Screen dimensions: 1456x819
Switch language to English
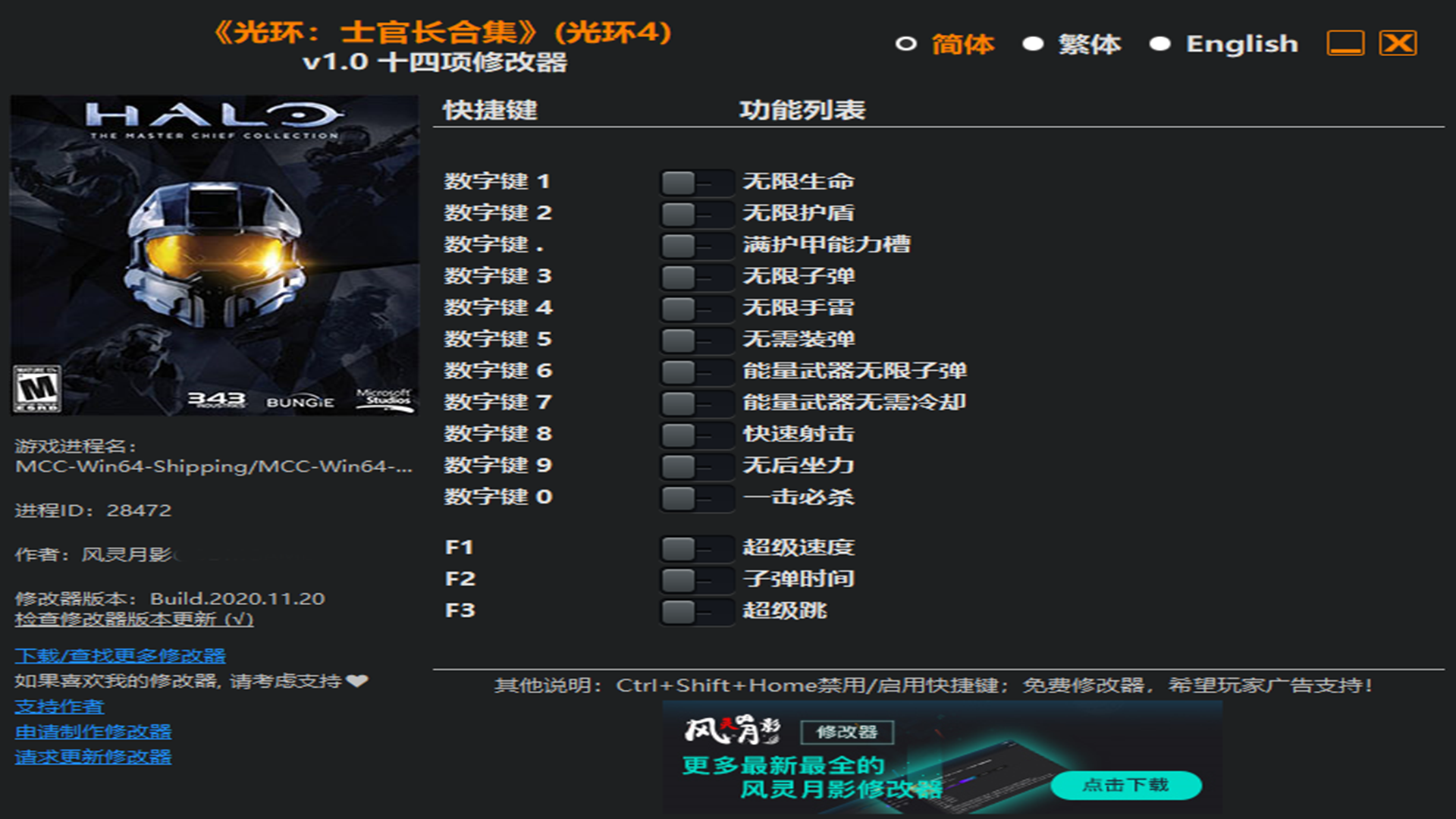[1160, 44]
